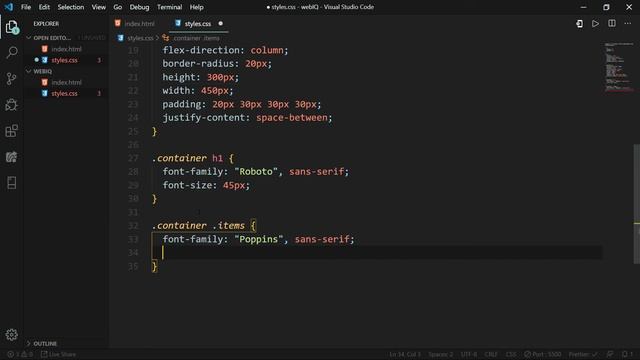Click the Port: 5500 Live Server indicator
The image size is (640, 360).
pyautogui.click(x=542, y=354)
